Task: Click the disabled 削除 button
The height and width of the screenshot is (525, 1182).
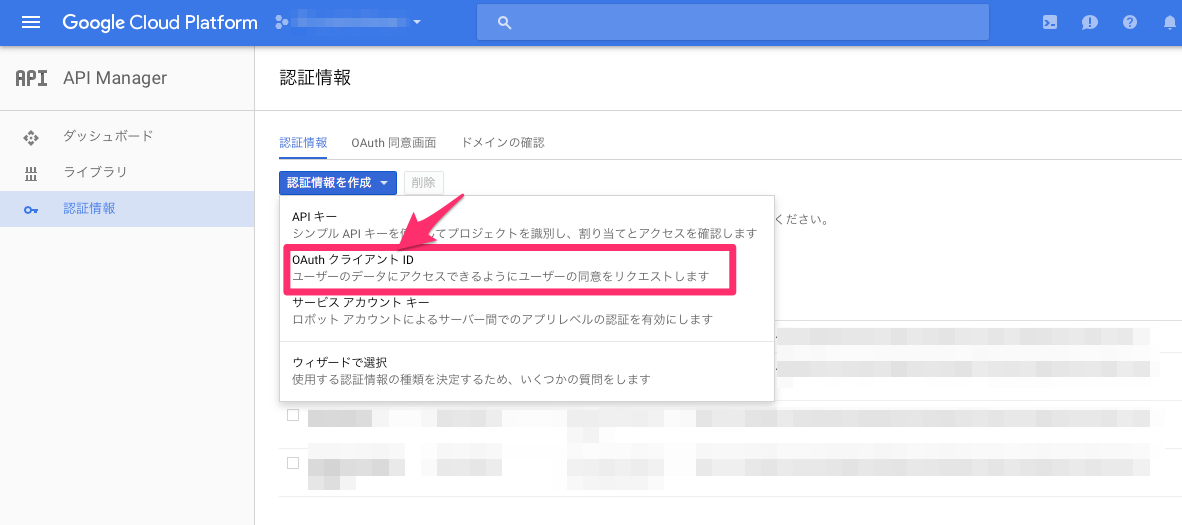Action: click(424, 183)
